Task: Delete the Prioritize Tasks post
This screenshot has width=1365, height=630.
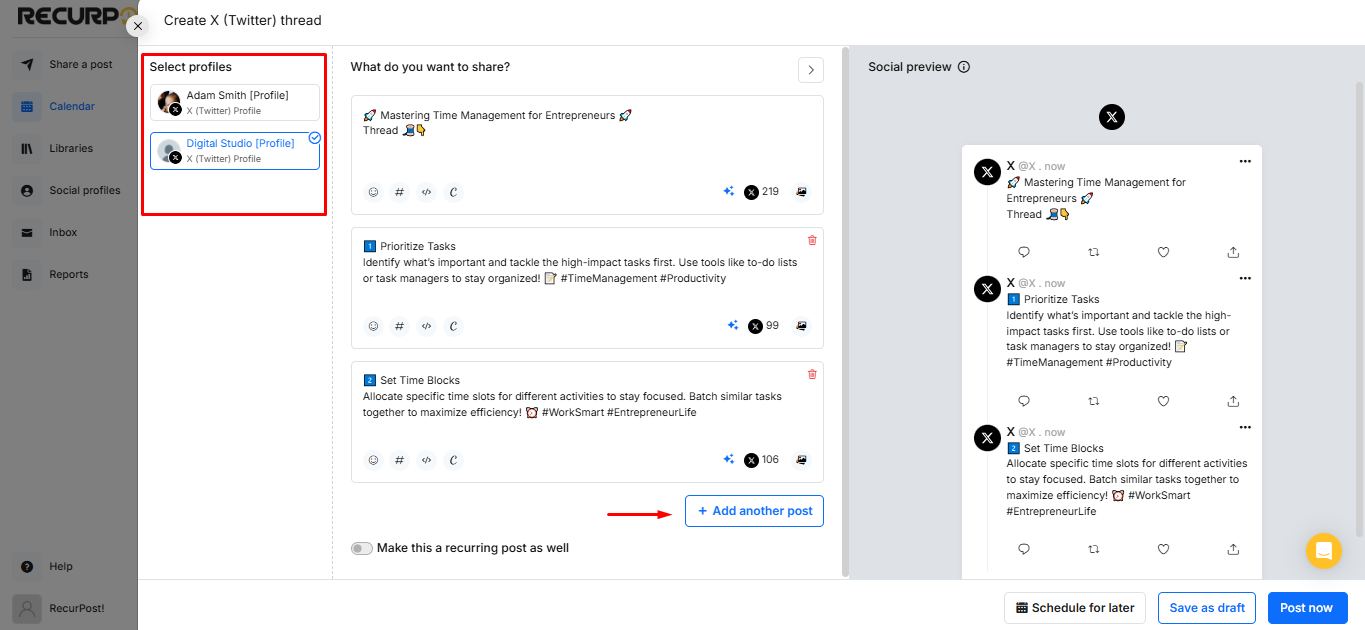Action: [812, 240]
